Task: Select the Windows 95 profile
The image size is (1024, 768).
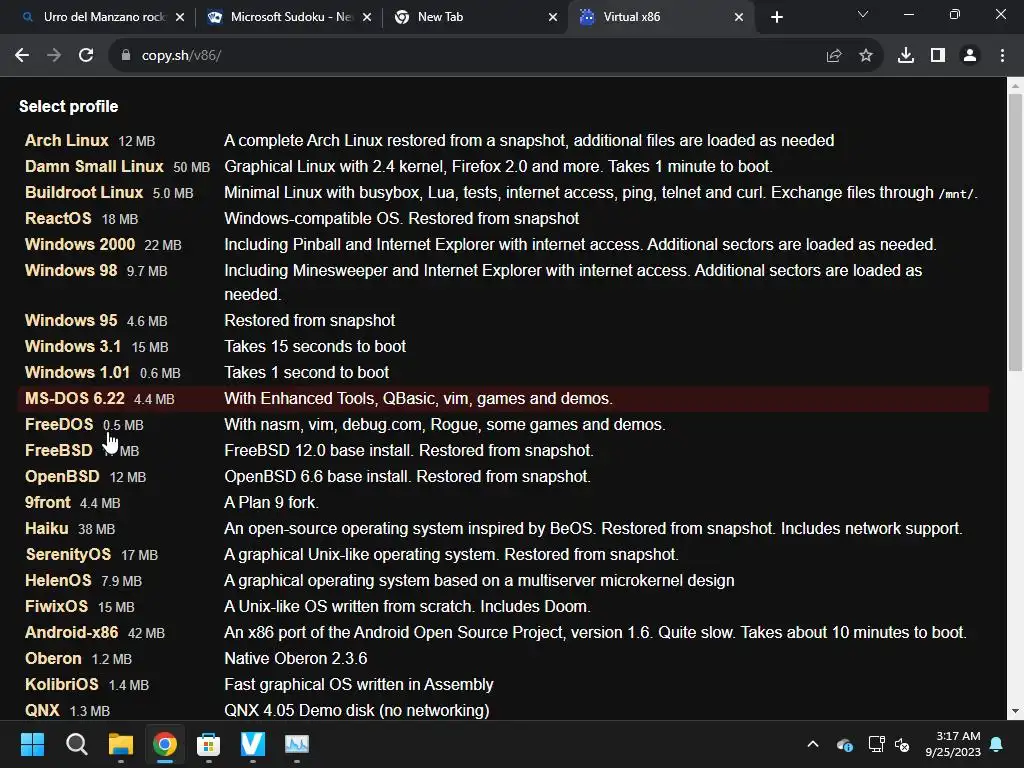Action: [x=71, y=321]
